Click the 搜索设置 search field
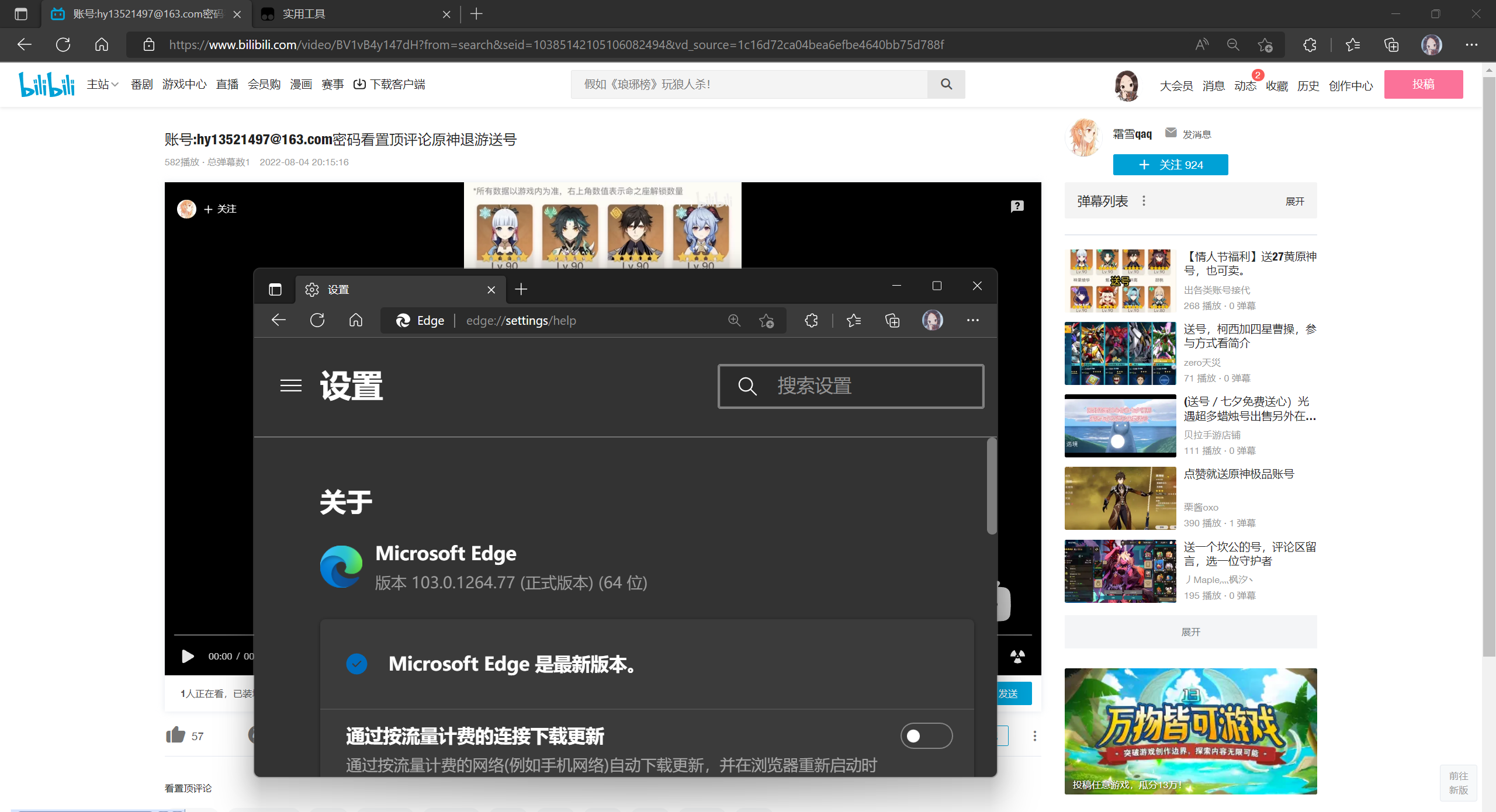 851,386
